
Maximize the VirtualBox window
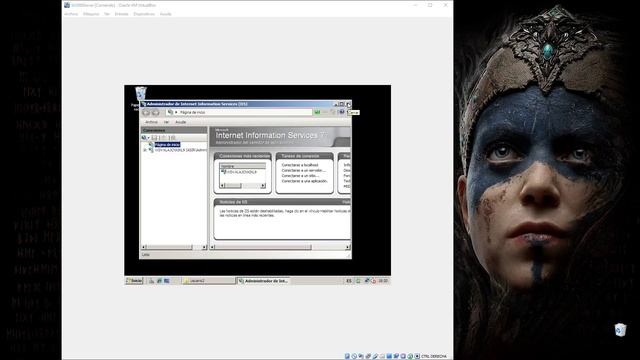point(430,5)
